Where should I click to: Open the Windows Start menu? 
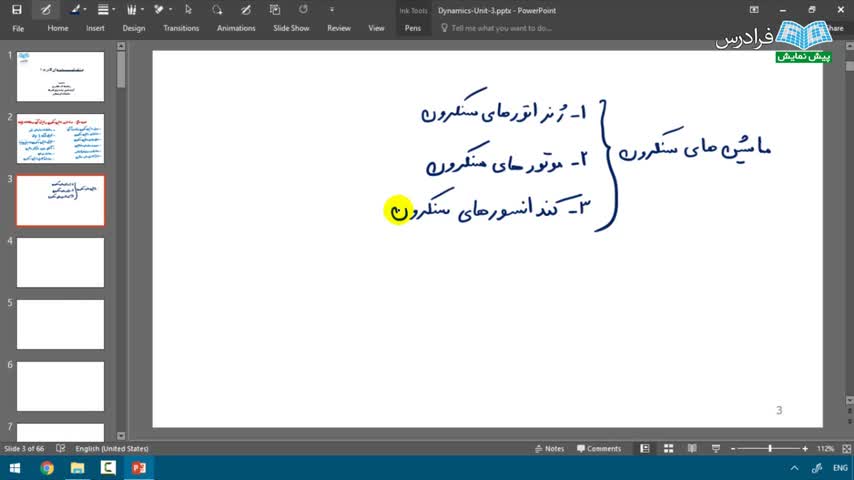(15, 468)
